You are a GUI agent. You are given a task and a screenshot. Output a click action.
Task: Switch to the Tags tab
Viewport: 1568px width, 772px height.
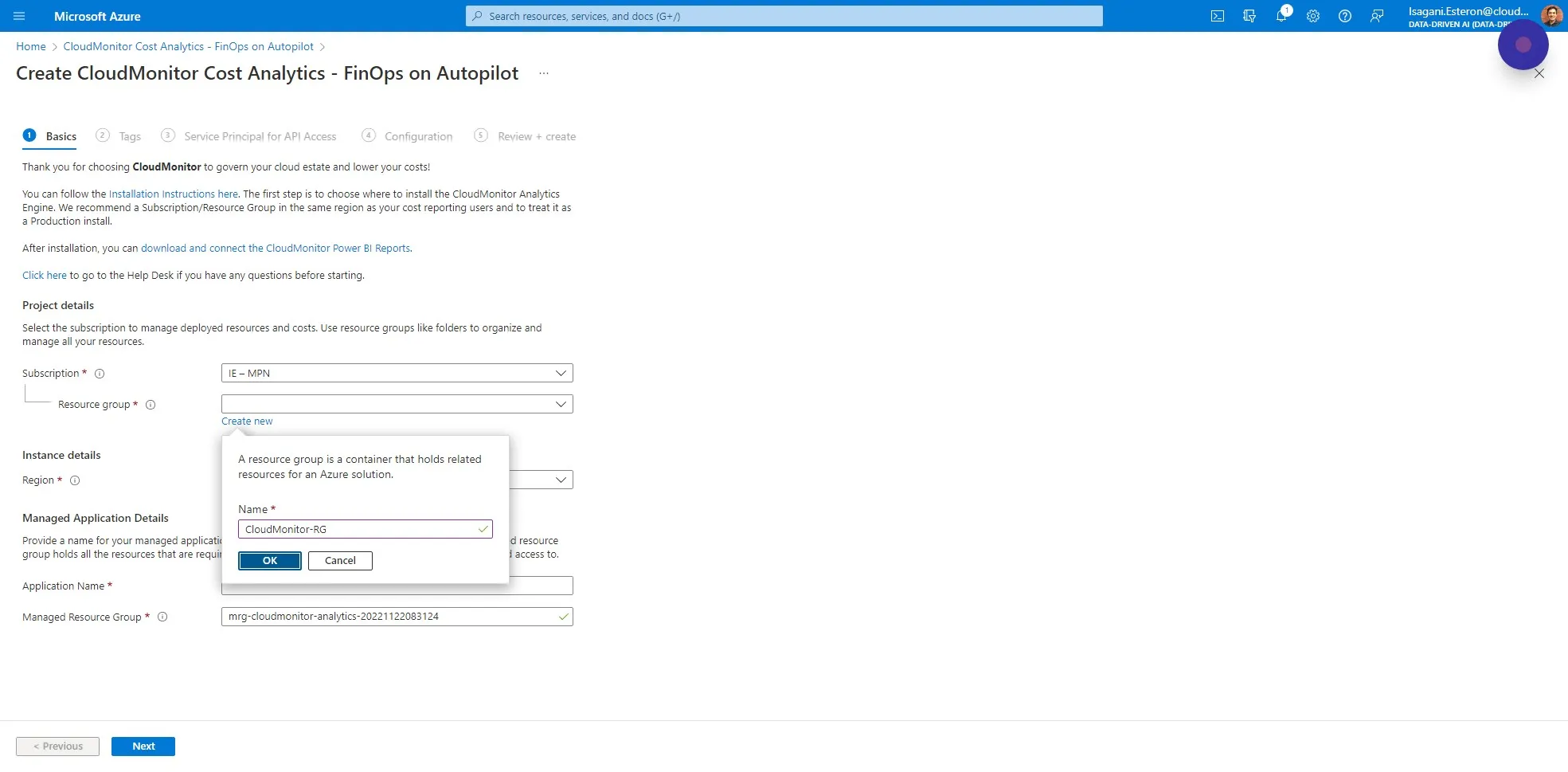pyautogui.click(x=119, y=136)
